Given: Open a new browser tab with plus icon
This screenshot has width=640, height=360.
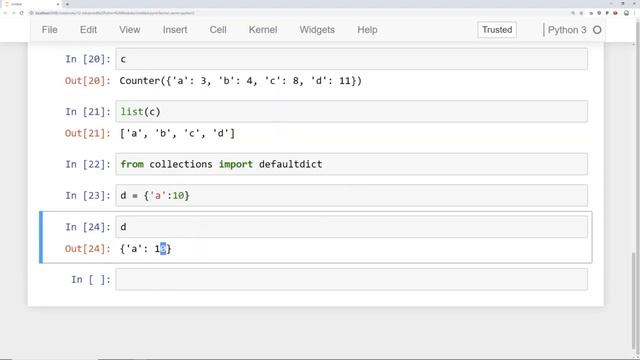Looking at the screenshot, I should click(67, 4).
